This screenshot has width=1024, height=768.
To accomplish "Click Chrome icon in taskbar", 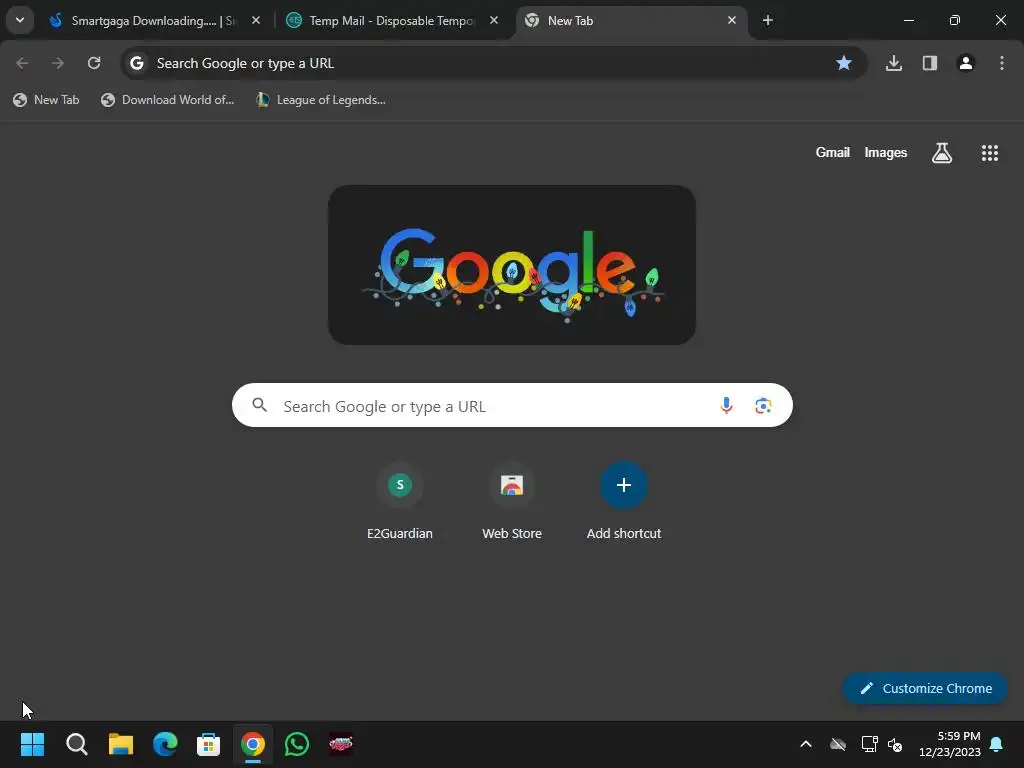I will (x=253, y=744).
